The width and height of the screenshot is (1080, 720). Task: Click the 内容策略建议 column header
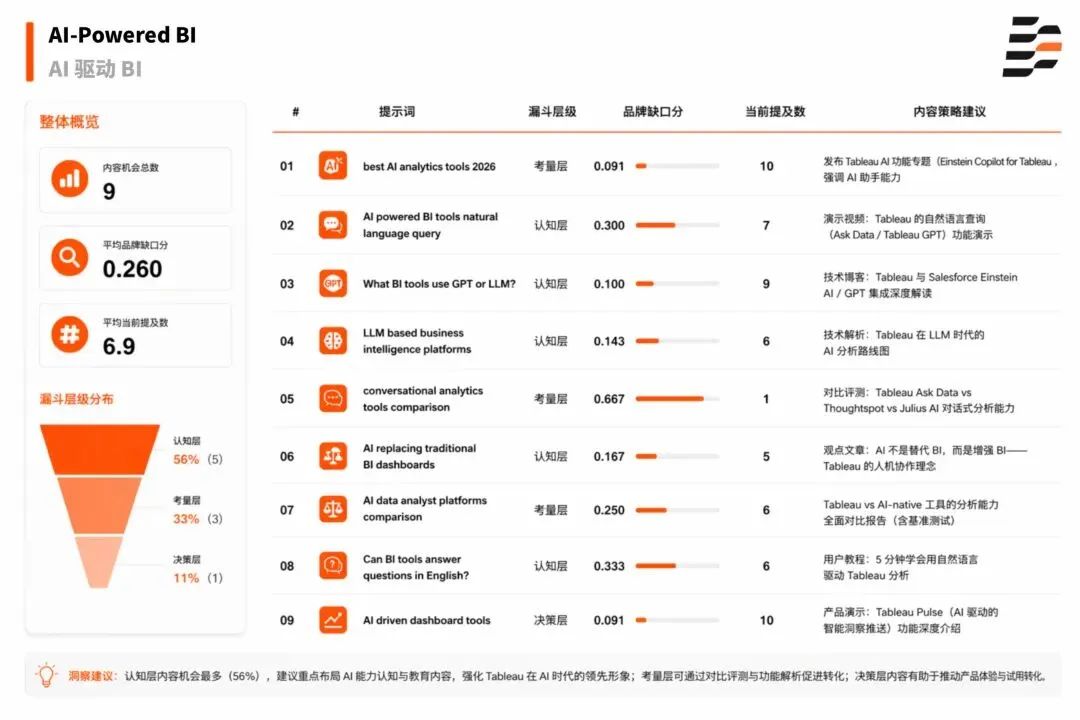pyautogui.click(x=949, y=111)
